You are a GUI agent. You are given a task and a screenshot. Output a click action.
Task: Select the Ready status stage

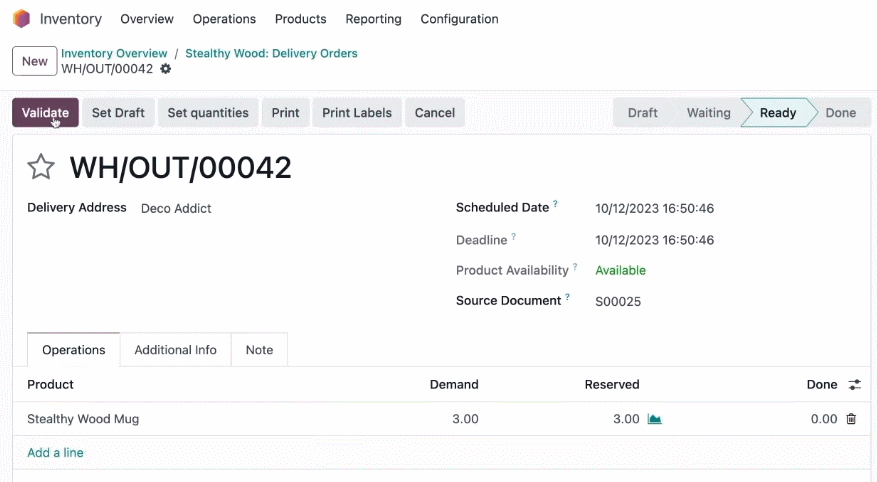pyautogui.click(x=777, y=112)
